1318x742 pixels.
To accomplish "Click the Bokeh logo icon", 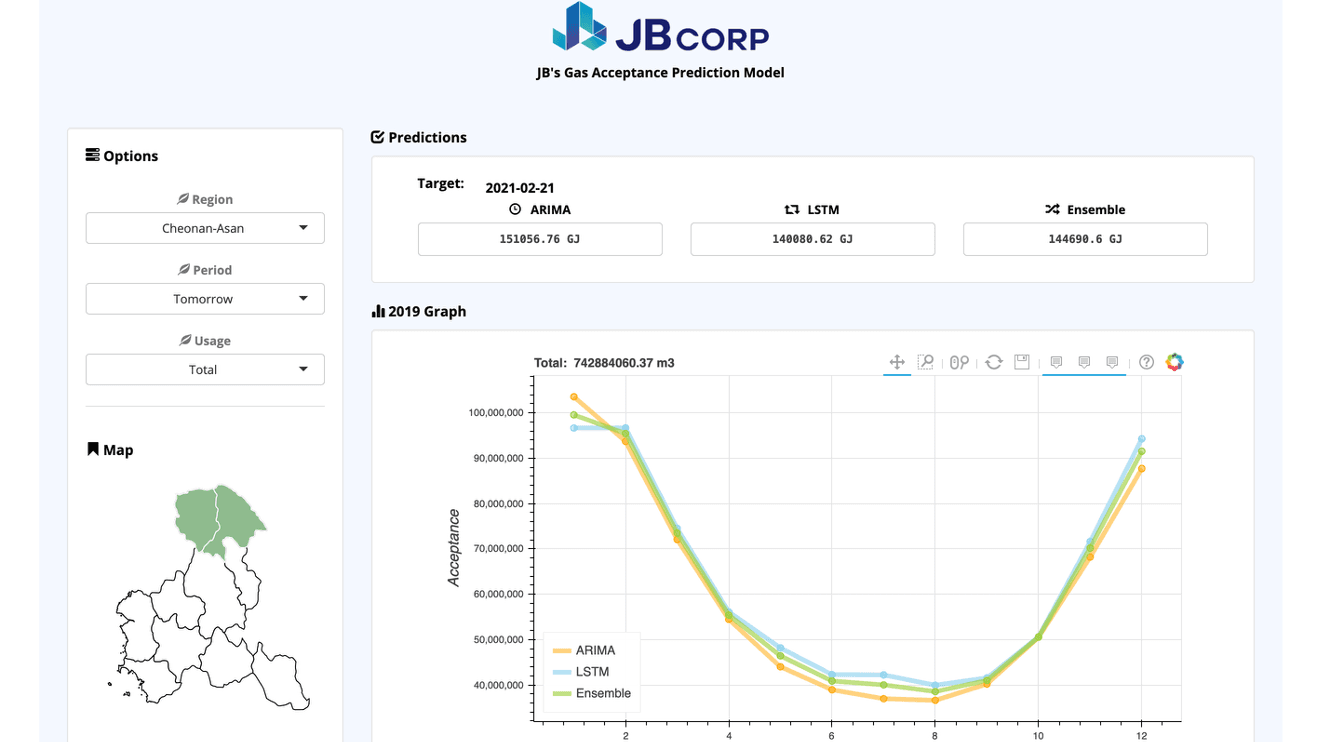I will (1175, 362).
